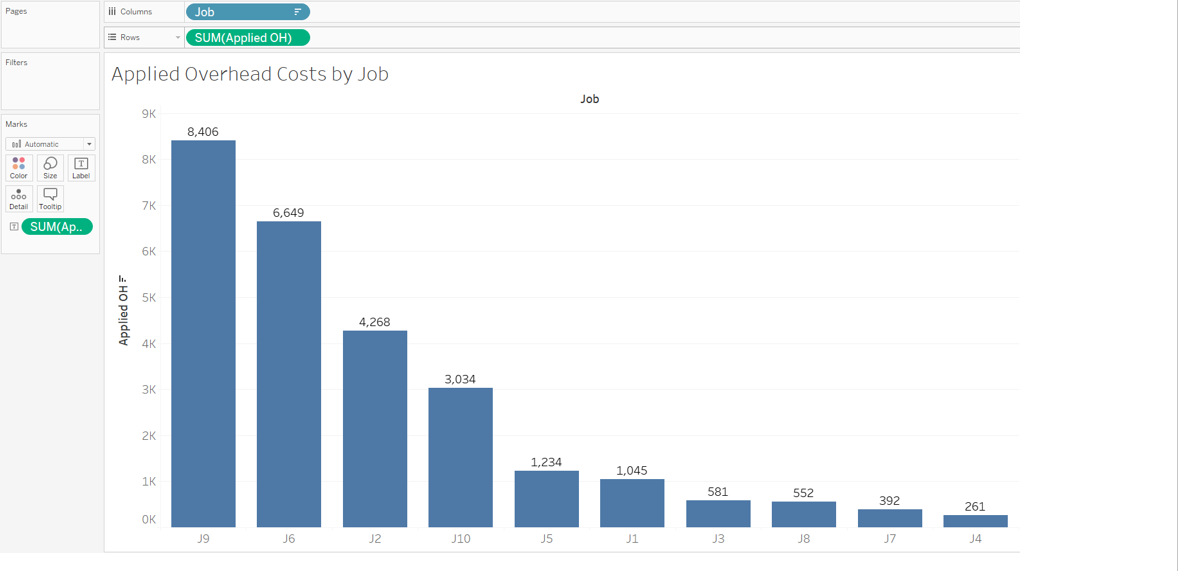
Task: Click the J5 label on the x-axis
Action: coord(546,539)
